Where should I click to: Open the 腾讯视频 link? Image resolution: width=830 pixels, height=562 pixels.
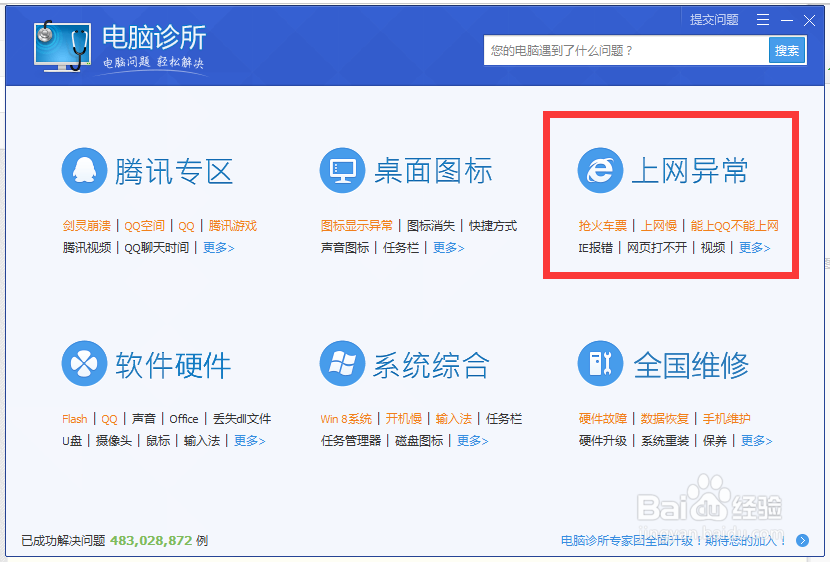pyautogui.click(x=87, y=248)
